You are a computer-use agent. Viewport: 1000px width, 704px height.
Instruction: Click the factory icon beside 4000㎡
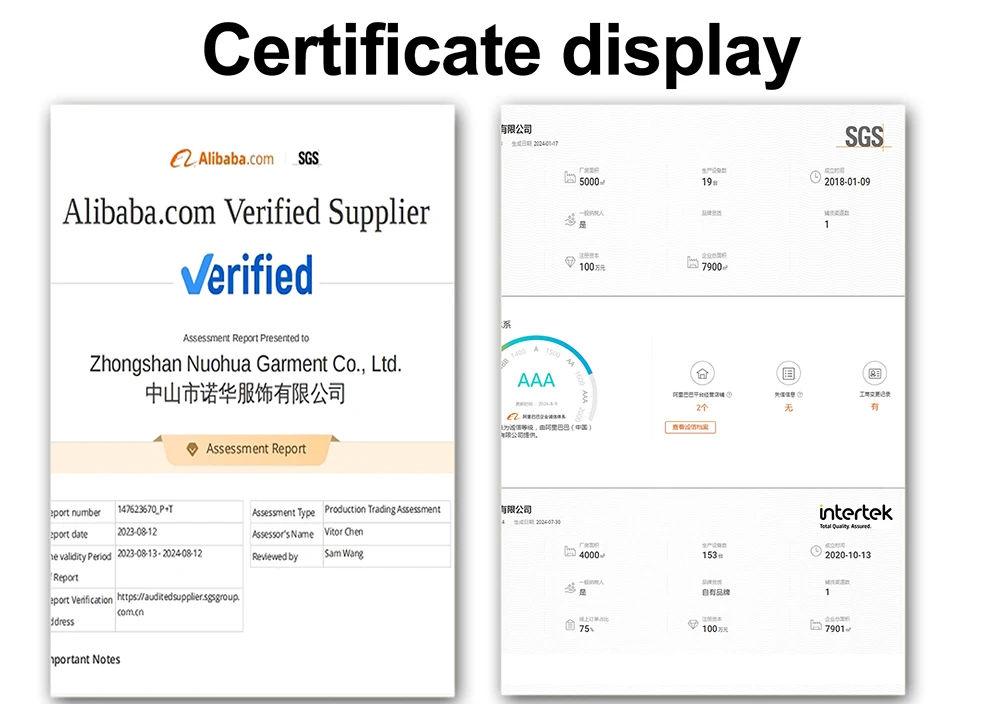570,551
